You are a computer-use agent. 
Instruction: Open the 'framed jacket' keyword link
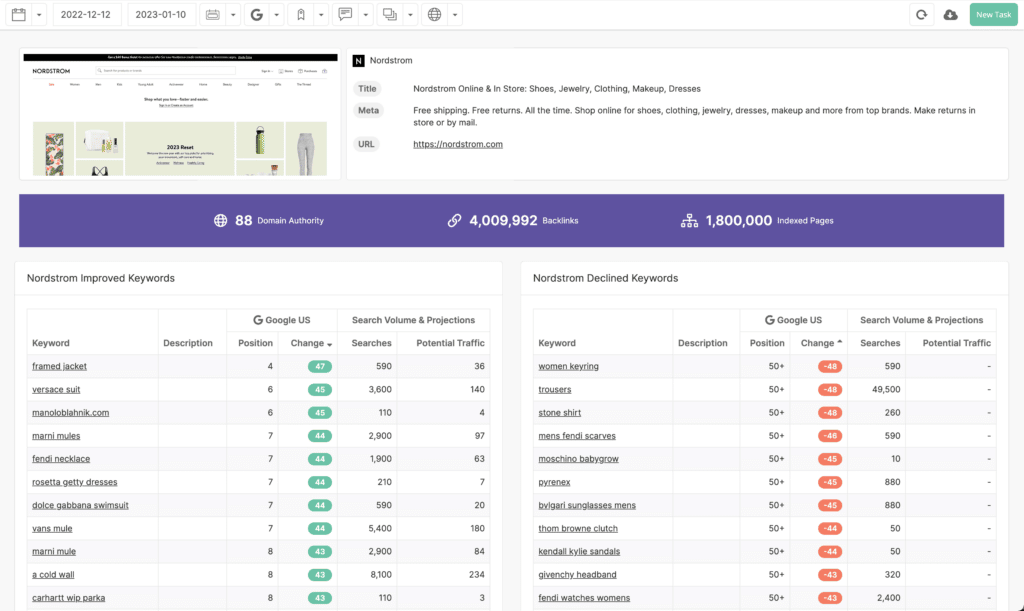tap(59, 366)
